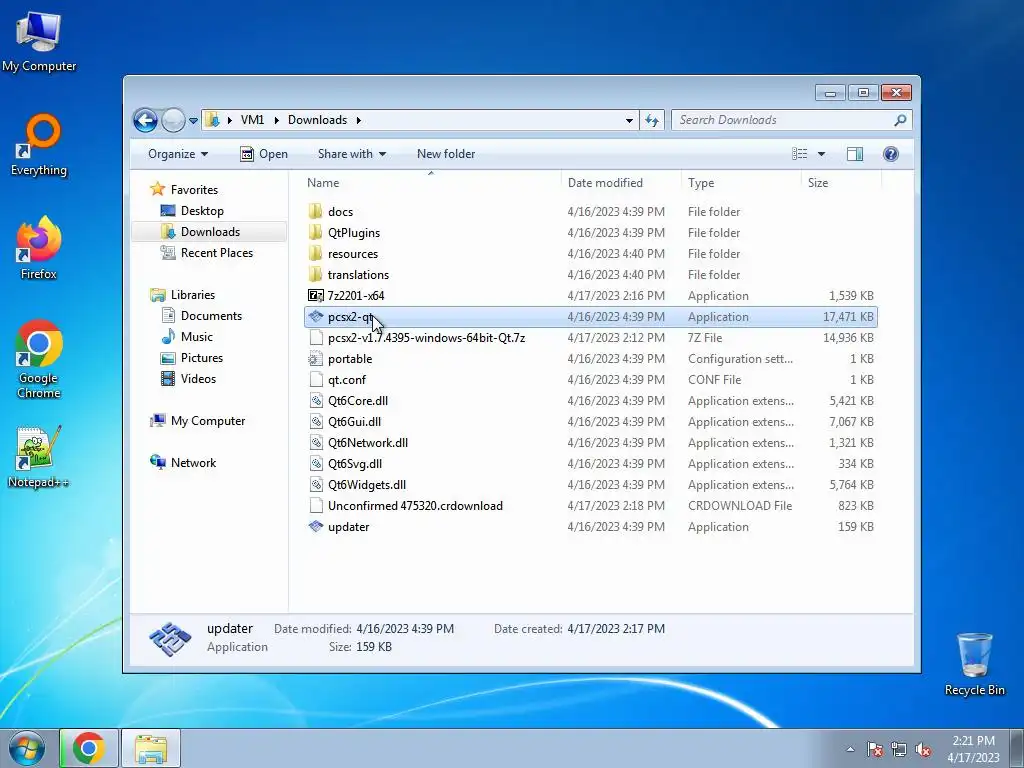Select the Qt6Widgets.dll file icon
The height and width of the screenshot is (768, 1024).
click(x=316, y=485)
